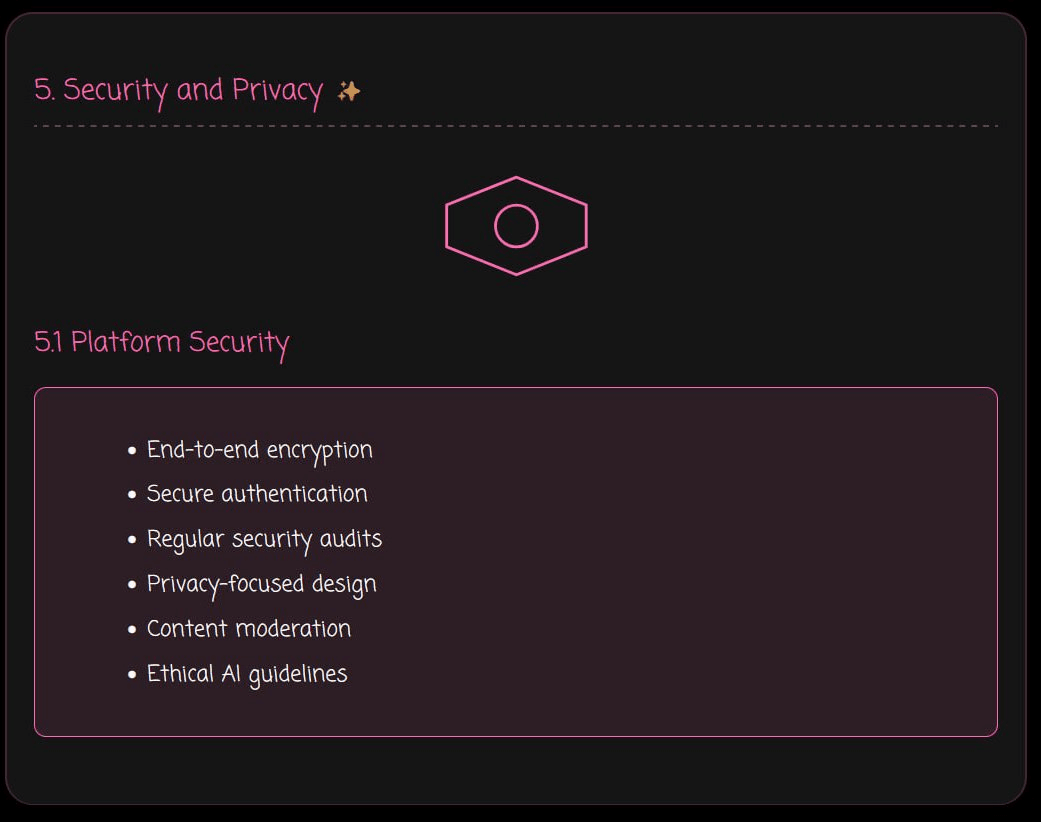Click the "5.1 Platform Security" subheading
Screen dimensions: 1041x822
click(162, 343)
